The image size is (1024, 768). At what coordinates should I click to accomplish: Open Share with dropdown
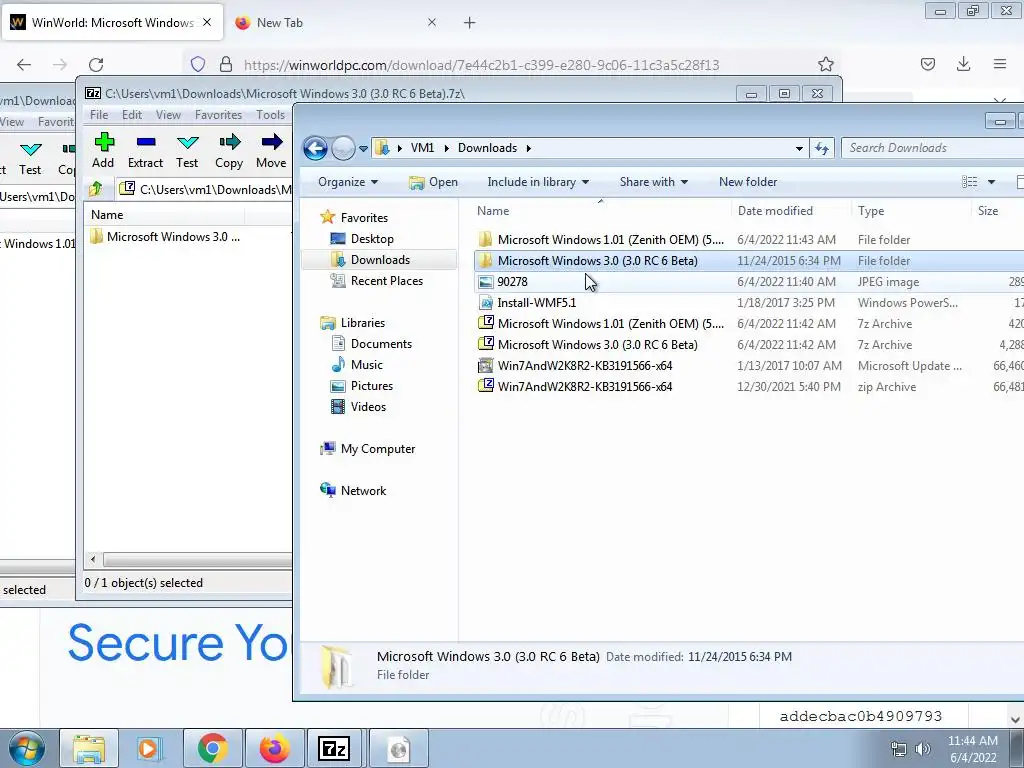[x=654, y=182]
